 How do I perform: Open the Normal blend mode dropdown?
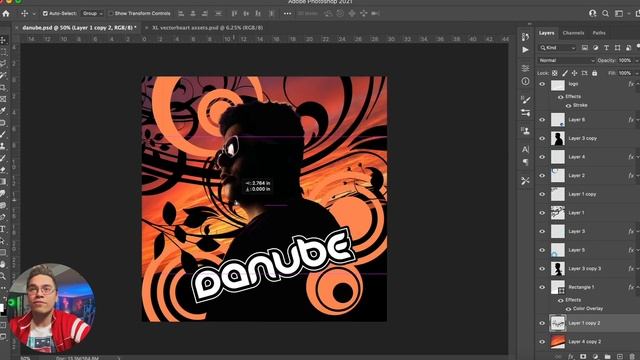click(x=566, y=60)
